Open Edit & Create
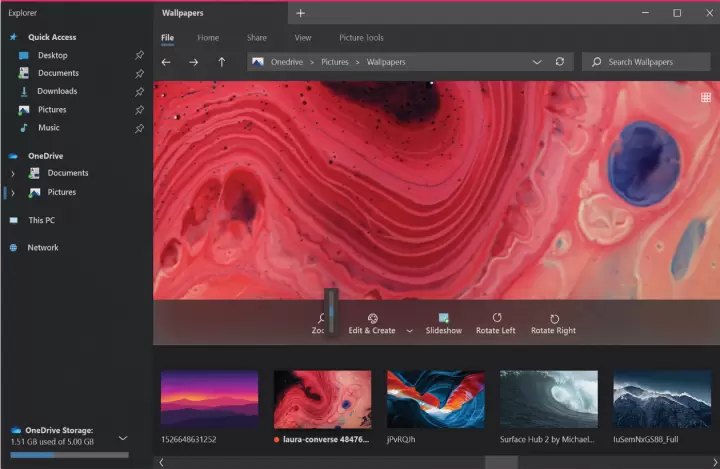The image size is (720, 469). click(372, 323)
